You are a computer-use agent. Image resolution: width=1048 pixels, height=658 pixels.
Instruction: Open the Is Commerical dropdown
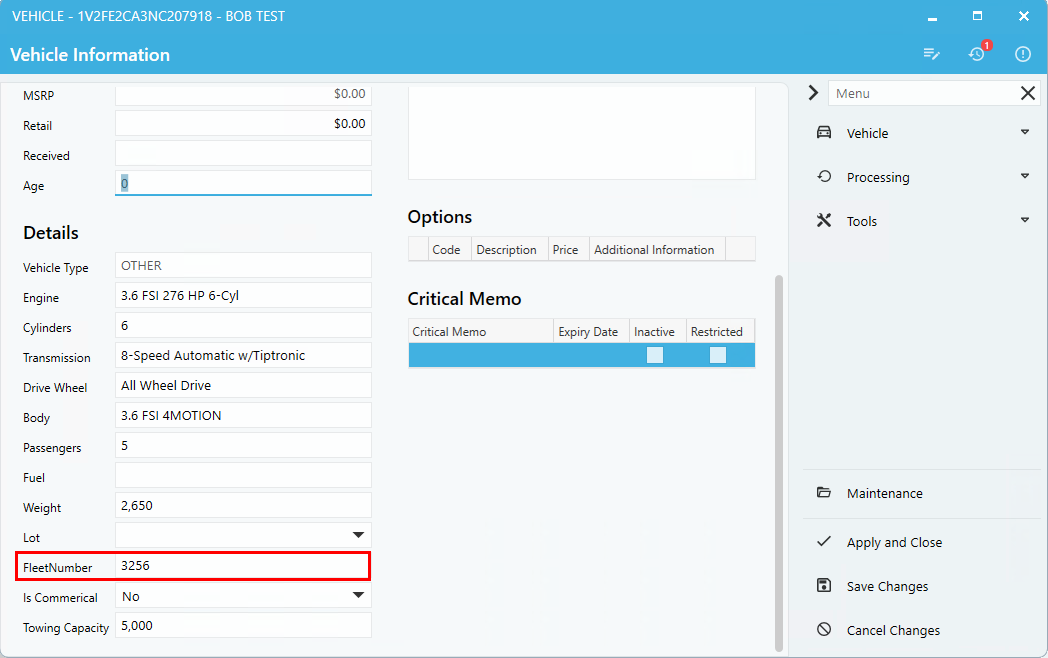[x=358, y=596]
